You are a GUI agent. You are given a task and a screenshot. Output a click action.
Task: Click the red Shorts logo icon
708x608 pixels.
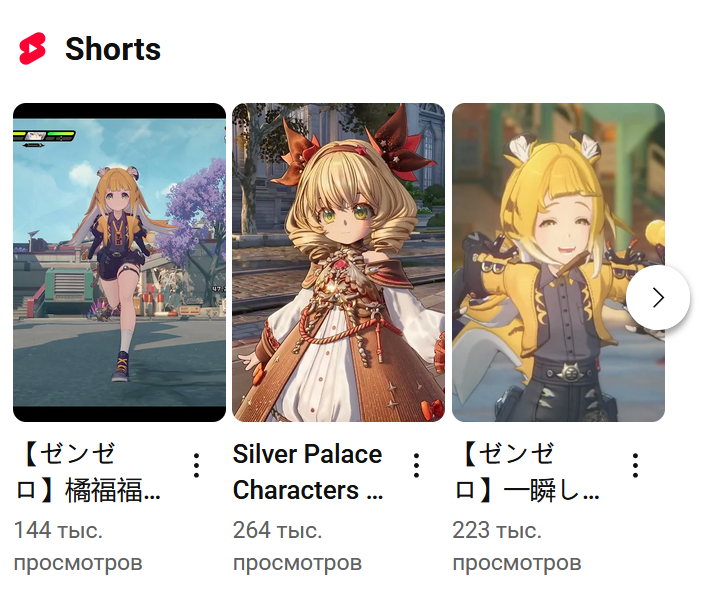pos(32,48)
